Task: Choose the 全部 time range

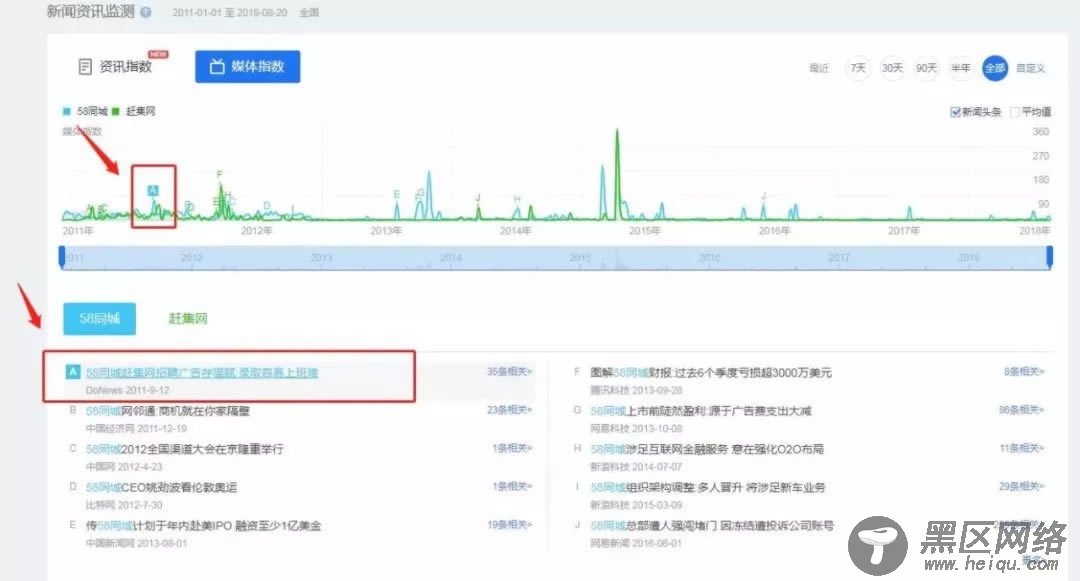Action: (995, 67)
